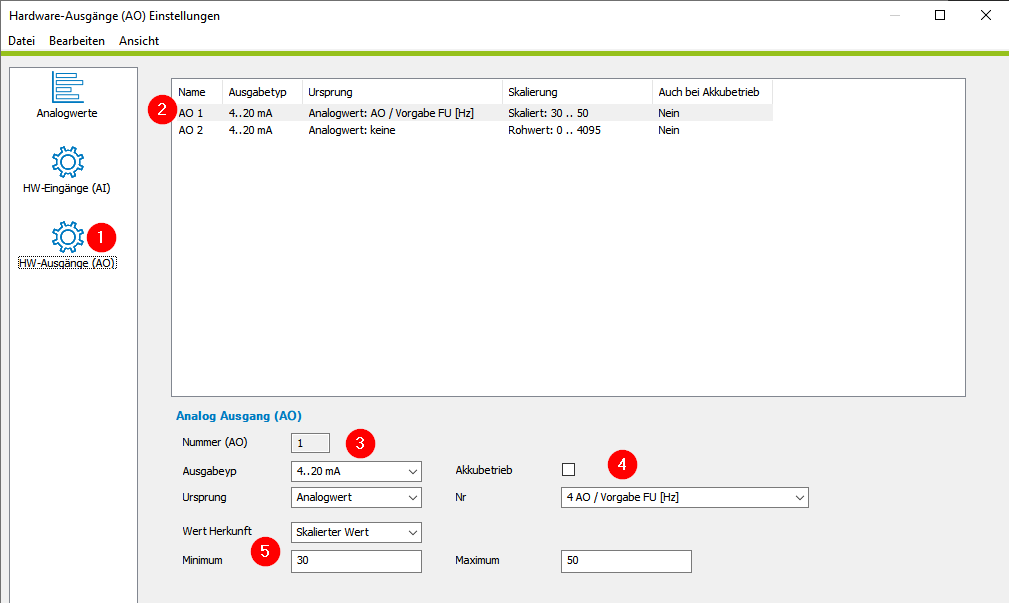Open the Nr dropdown showing Vorgabe FU

pyautogui.click(x=685, y=497)
